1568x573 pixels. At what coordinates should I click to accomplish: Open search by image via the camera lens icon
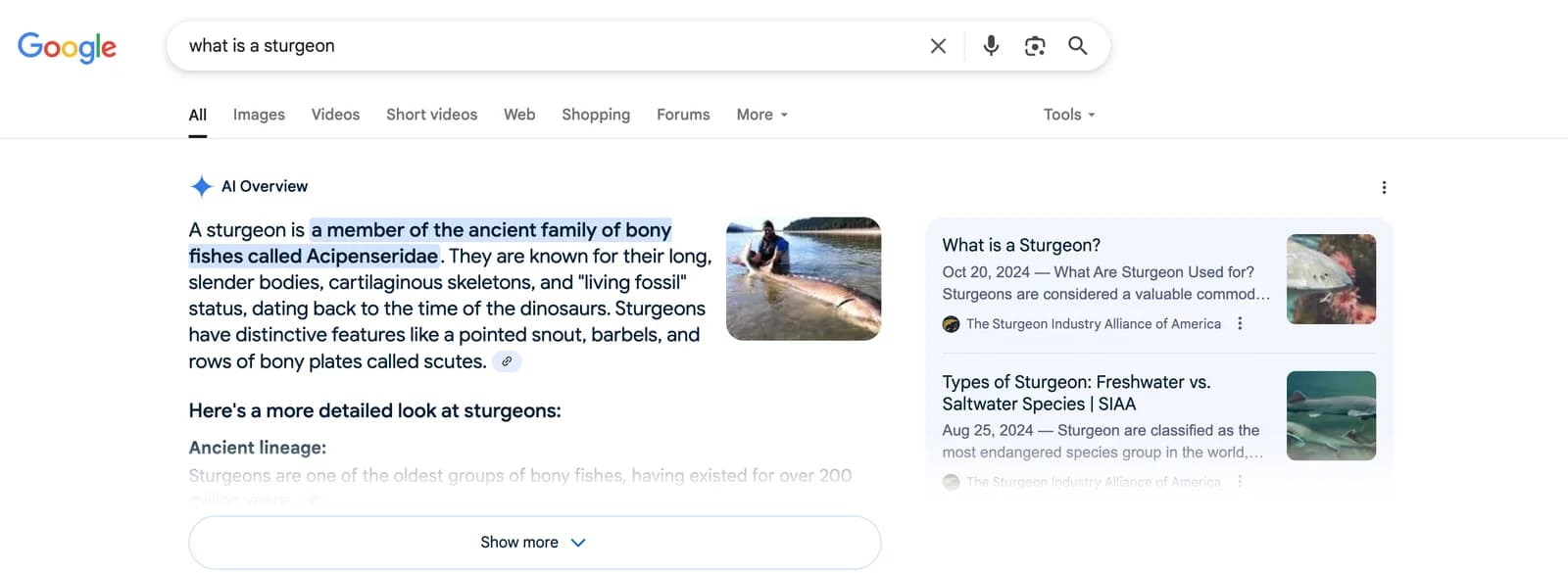1035,46
